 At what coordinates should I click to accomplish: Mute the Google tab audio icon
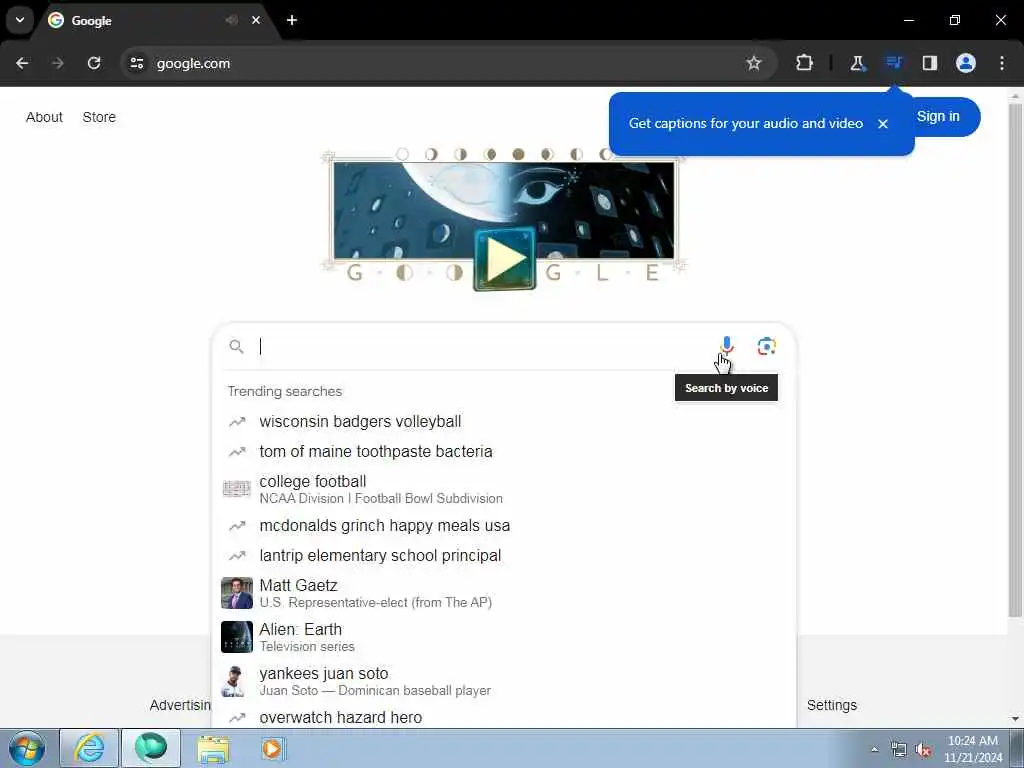point(231,20)
